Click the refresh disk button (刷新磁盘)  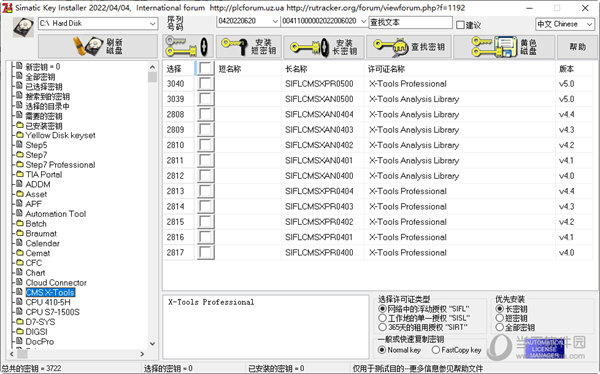click(98, 46)
